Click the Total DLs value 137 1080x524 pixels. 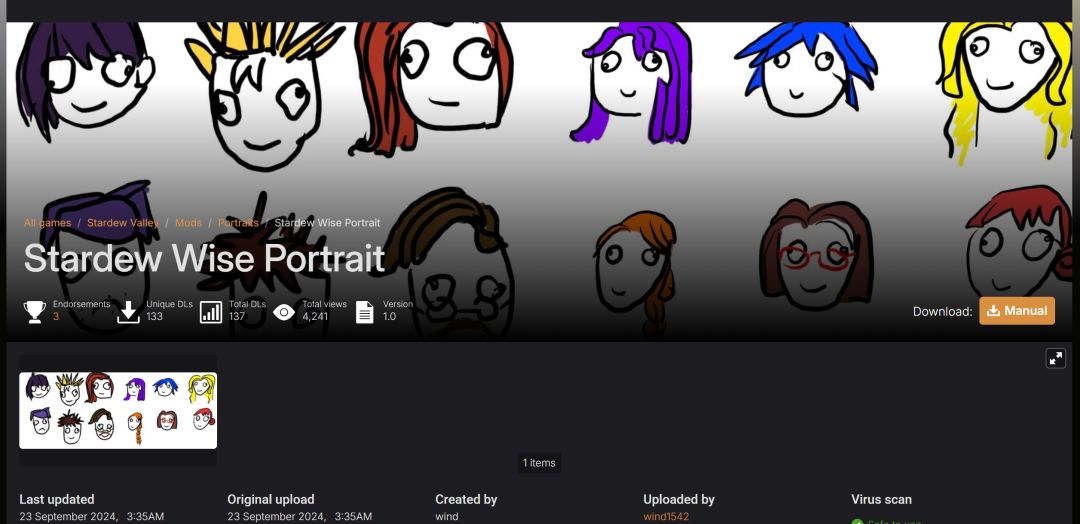237,317
